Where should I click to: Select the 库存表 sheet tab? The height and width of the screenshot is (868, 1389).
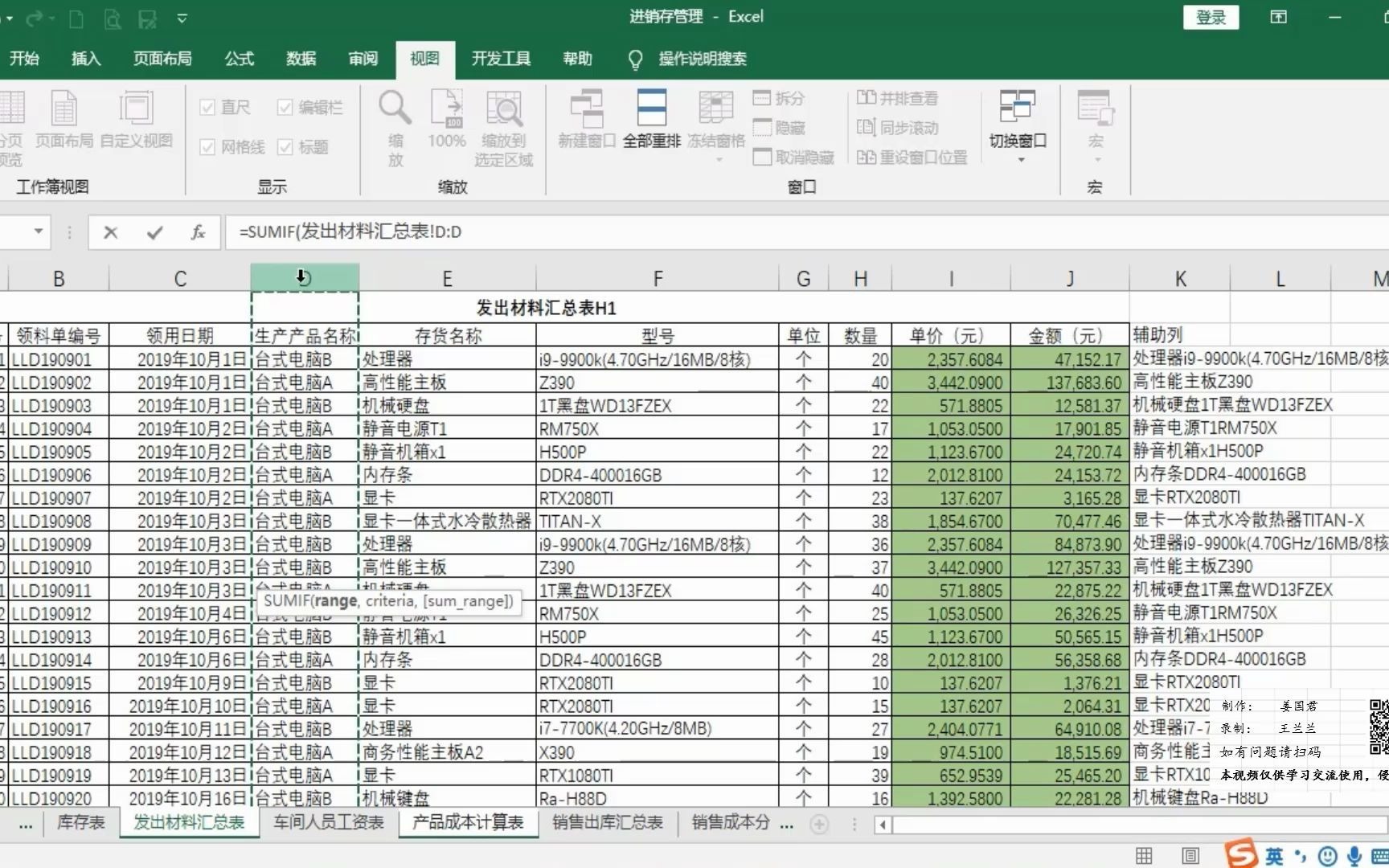coord(81,823)
